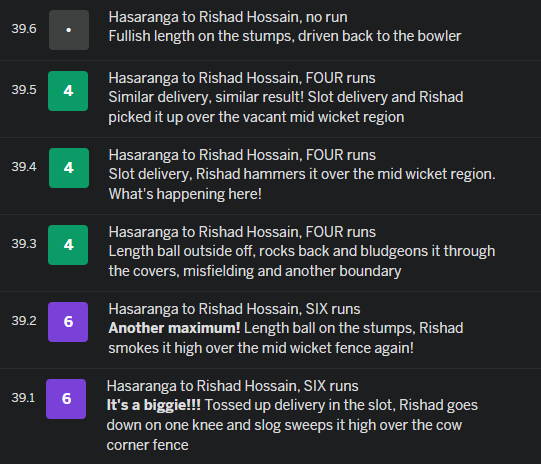Click the 'Another maximum!' bold text
Image resolution: width=541 pixels, height=464 pixels.
[174, 328]
